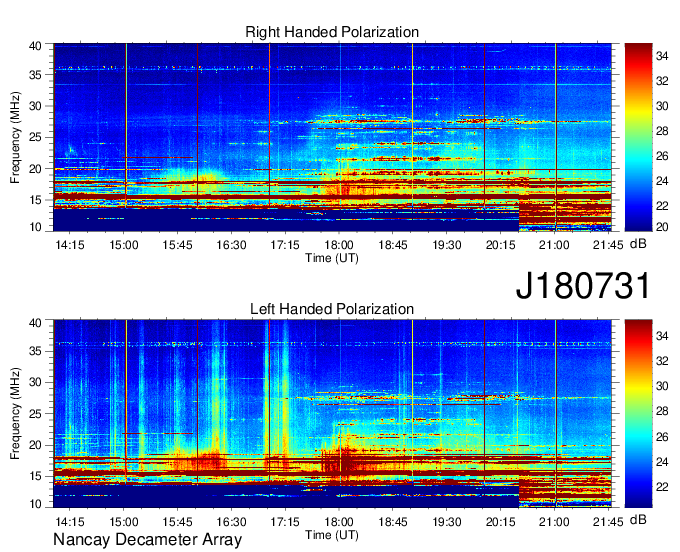Viewport: 680px width, 552px height.
Task: Click the 18:00 tick under upper plot
Action: tap(339, 245)
